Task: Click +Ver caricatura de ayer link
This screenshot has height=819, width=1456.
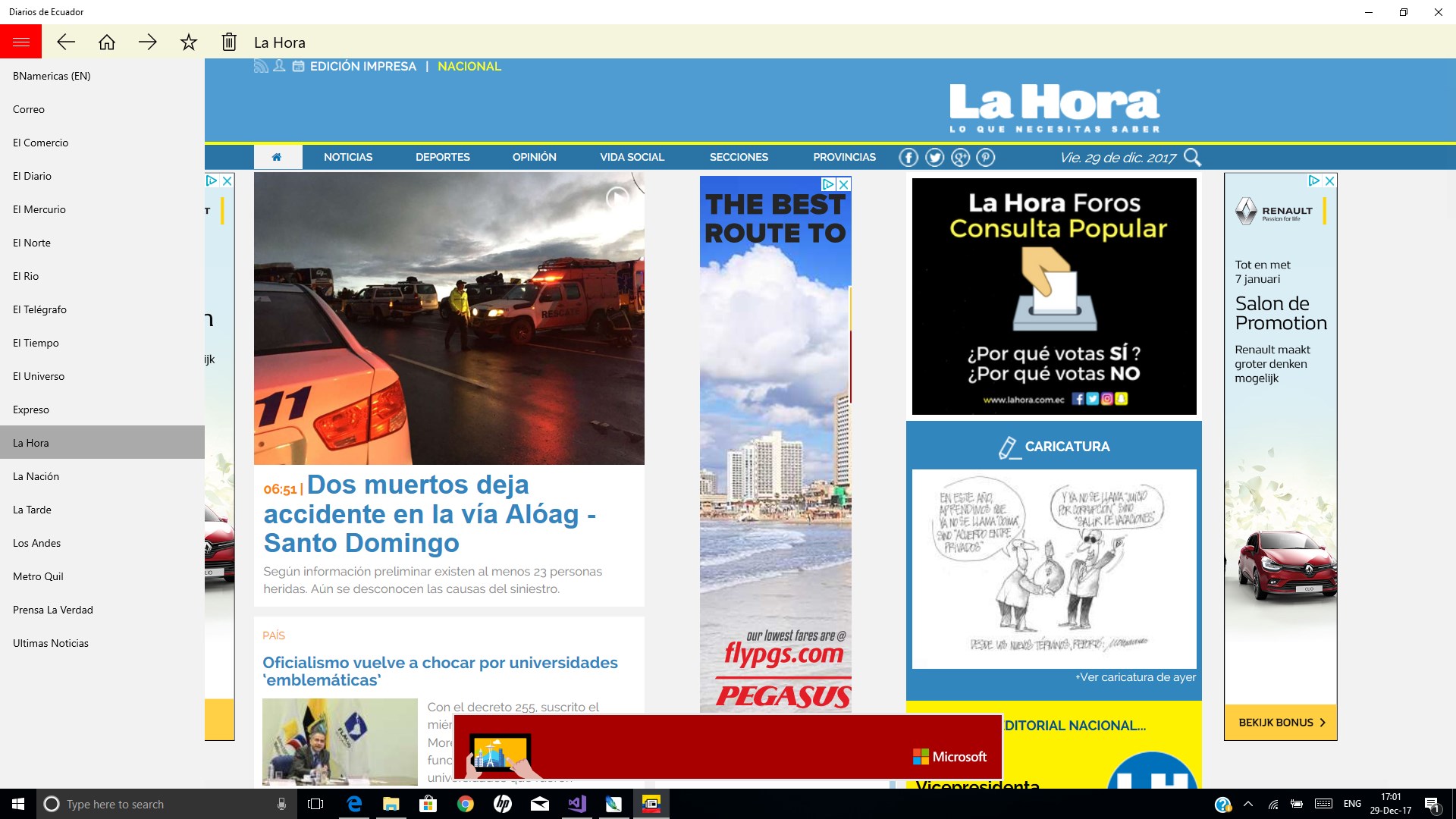Action: (1134, 677)
